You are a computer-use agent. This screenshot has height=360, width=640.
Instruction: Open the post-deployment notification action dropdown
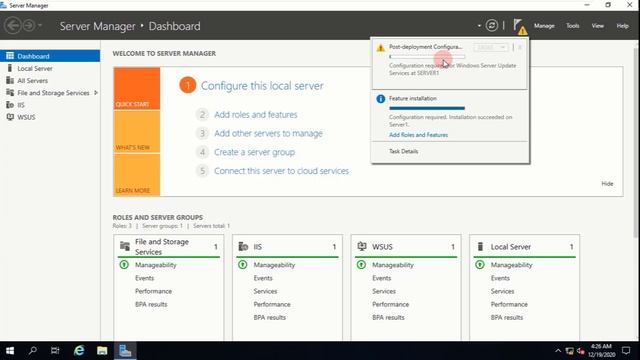tap(491, 47)
